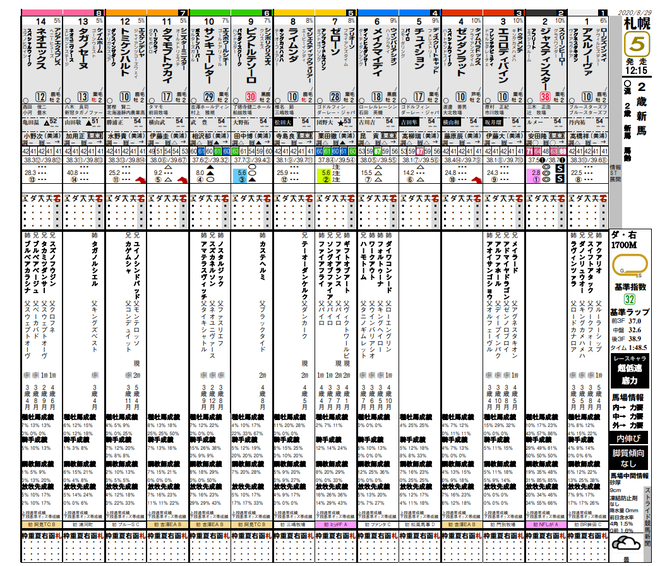Click the レースキャラ 超低速 box
The height and width of the screenshot is (566, 660).
pyautogui.click(x=630, y=370)
